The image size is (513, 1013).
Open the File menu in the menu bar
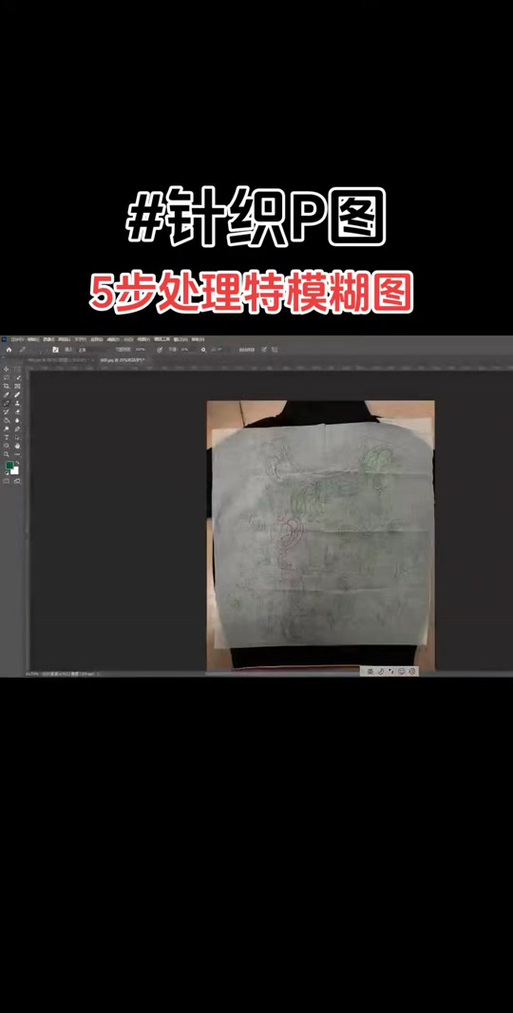point(16,339)
